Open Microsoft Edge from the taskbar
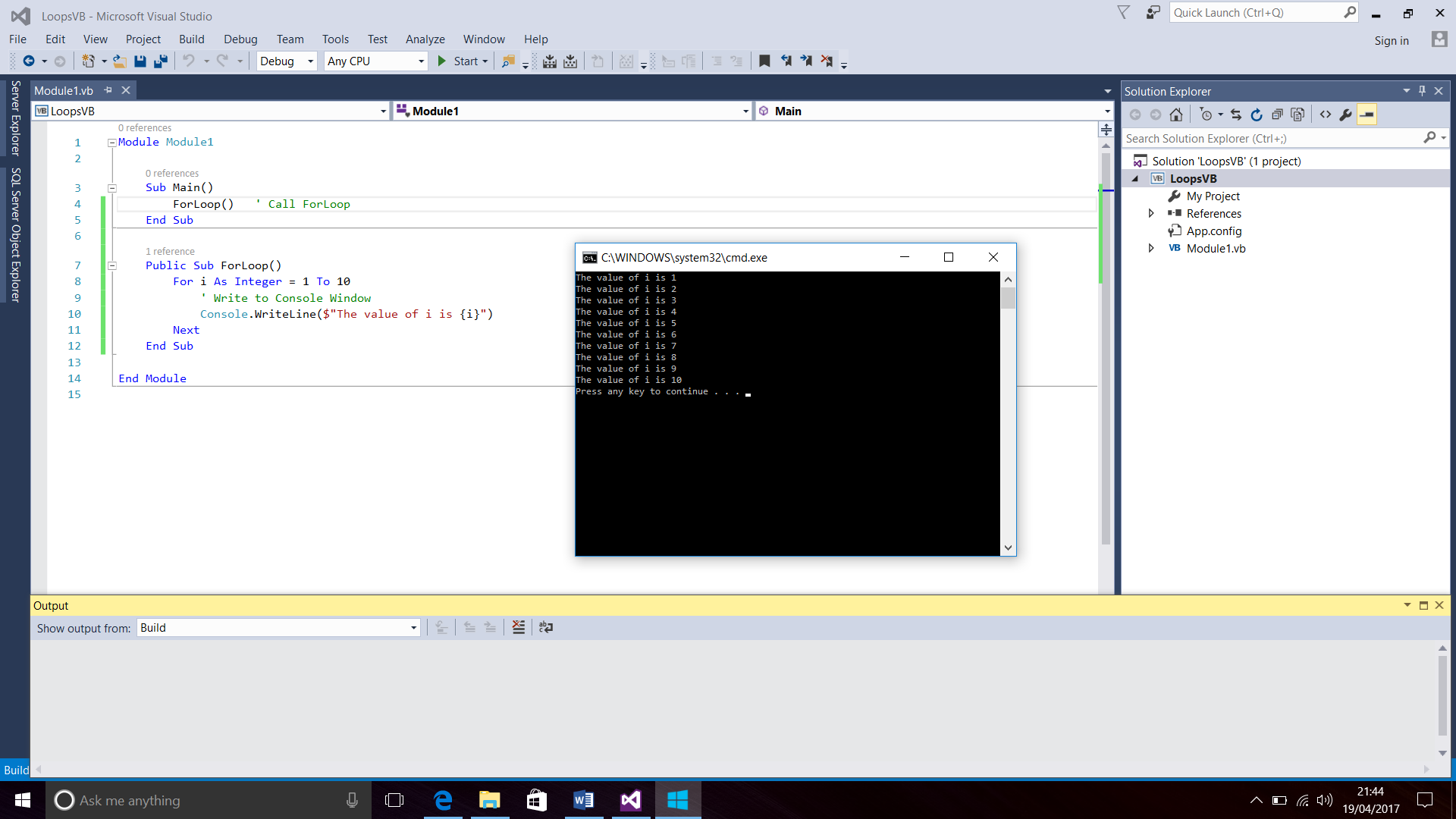Screen dimensions: 1456x819 point(443,800)
